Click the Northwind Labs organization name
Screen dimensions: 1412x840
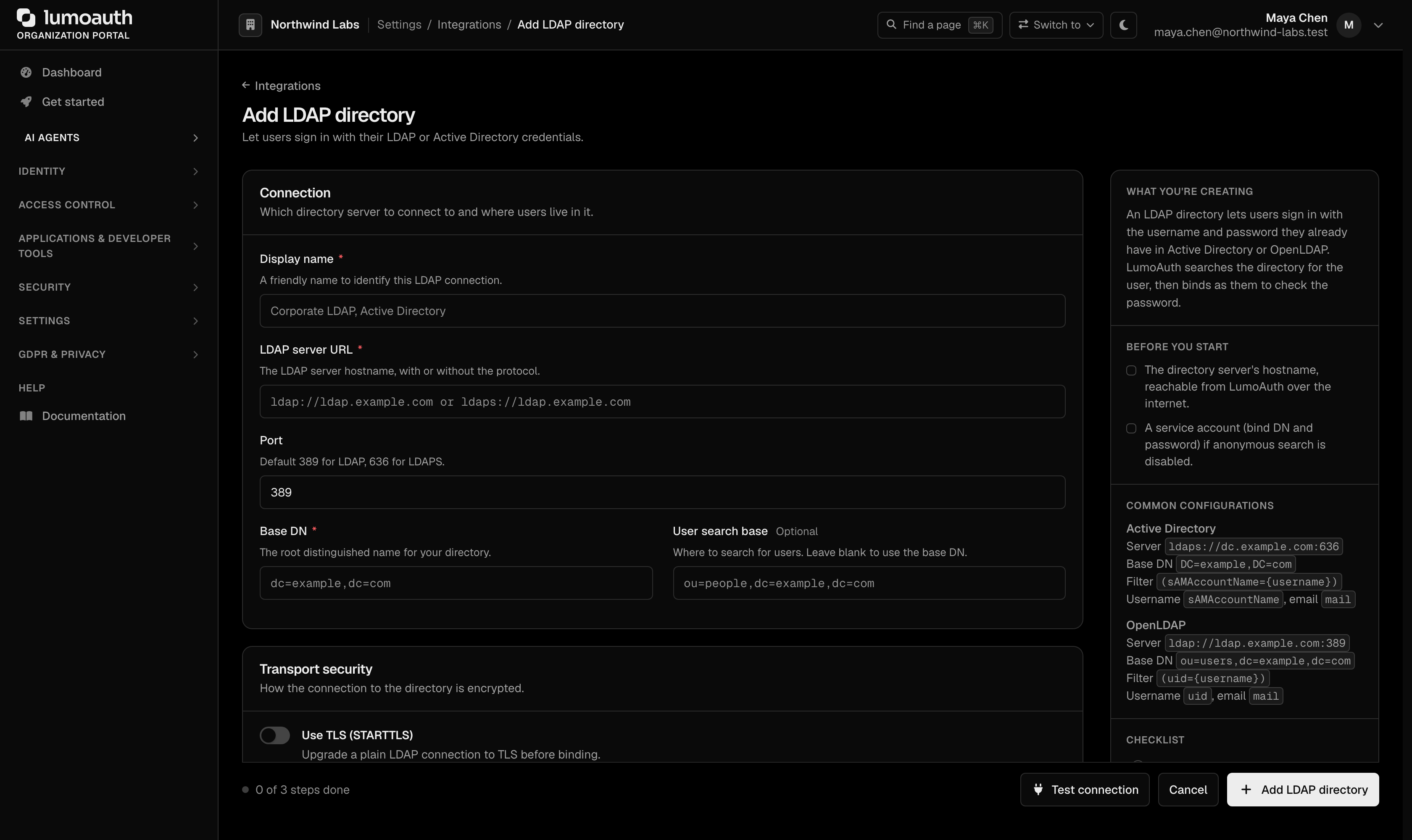tap(315, 25)
